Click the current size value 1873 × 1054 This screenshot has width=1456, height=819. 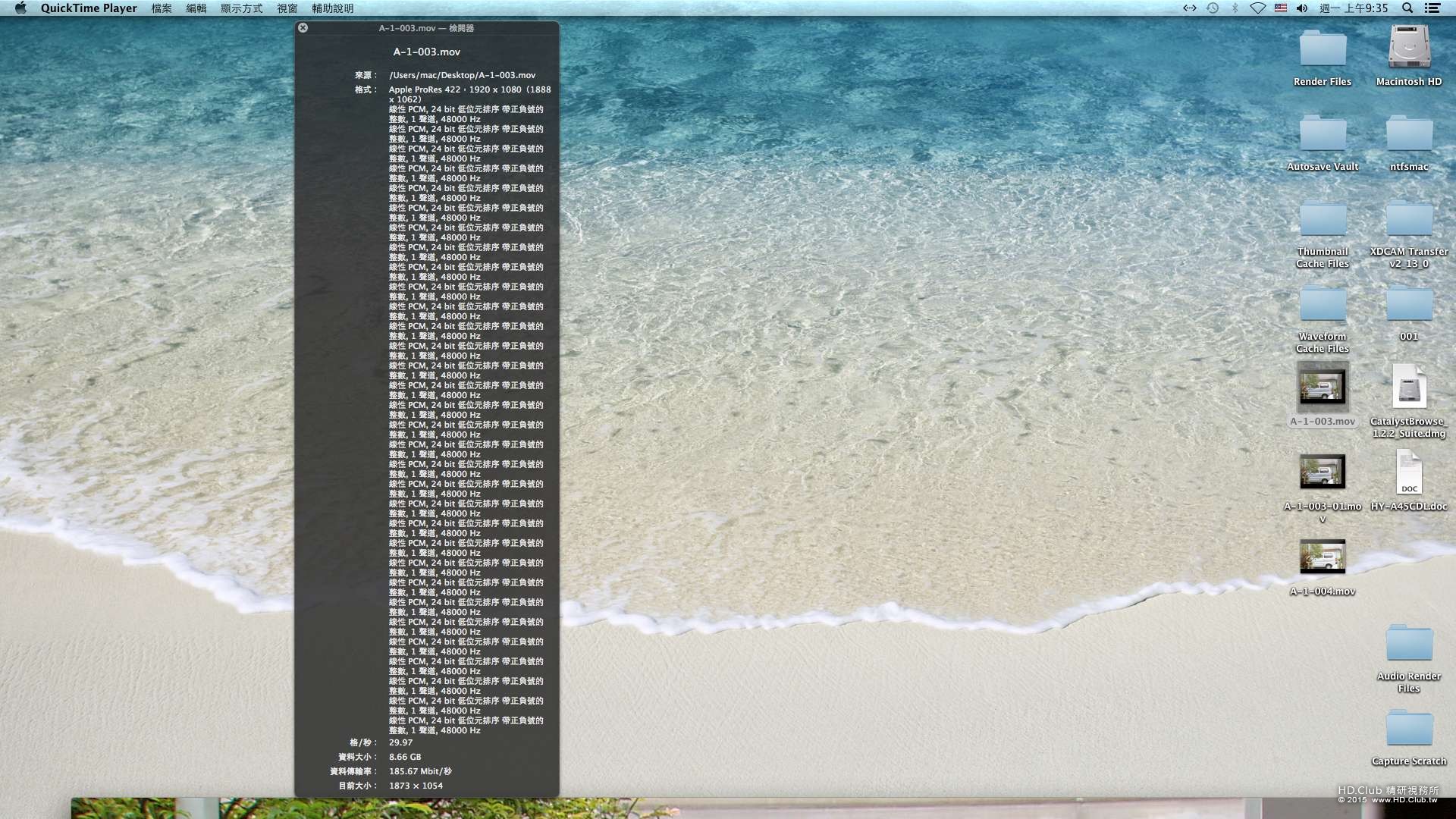416,786
